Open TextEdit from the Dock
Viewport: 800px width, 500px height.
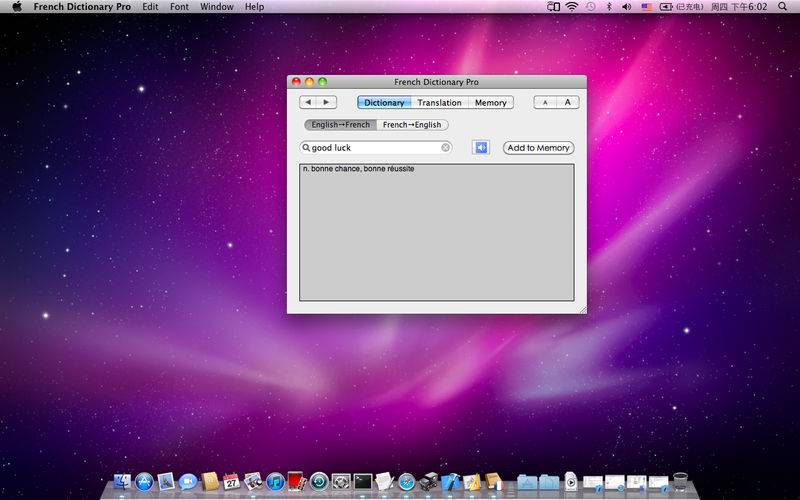coord(384,481)
